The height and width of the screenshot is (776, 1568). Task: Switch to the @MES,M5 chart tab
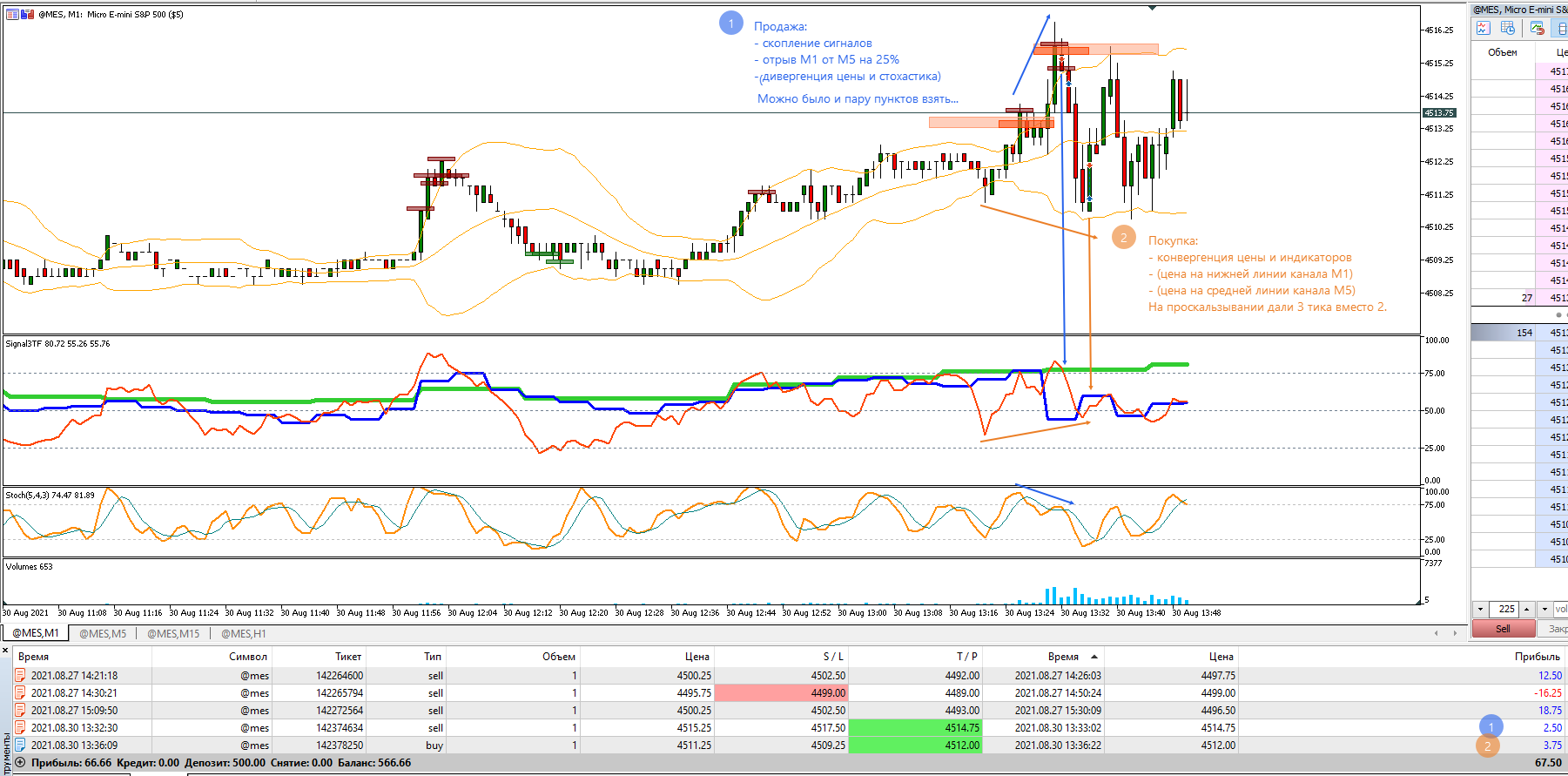pos(103,633)
